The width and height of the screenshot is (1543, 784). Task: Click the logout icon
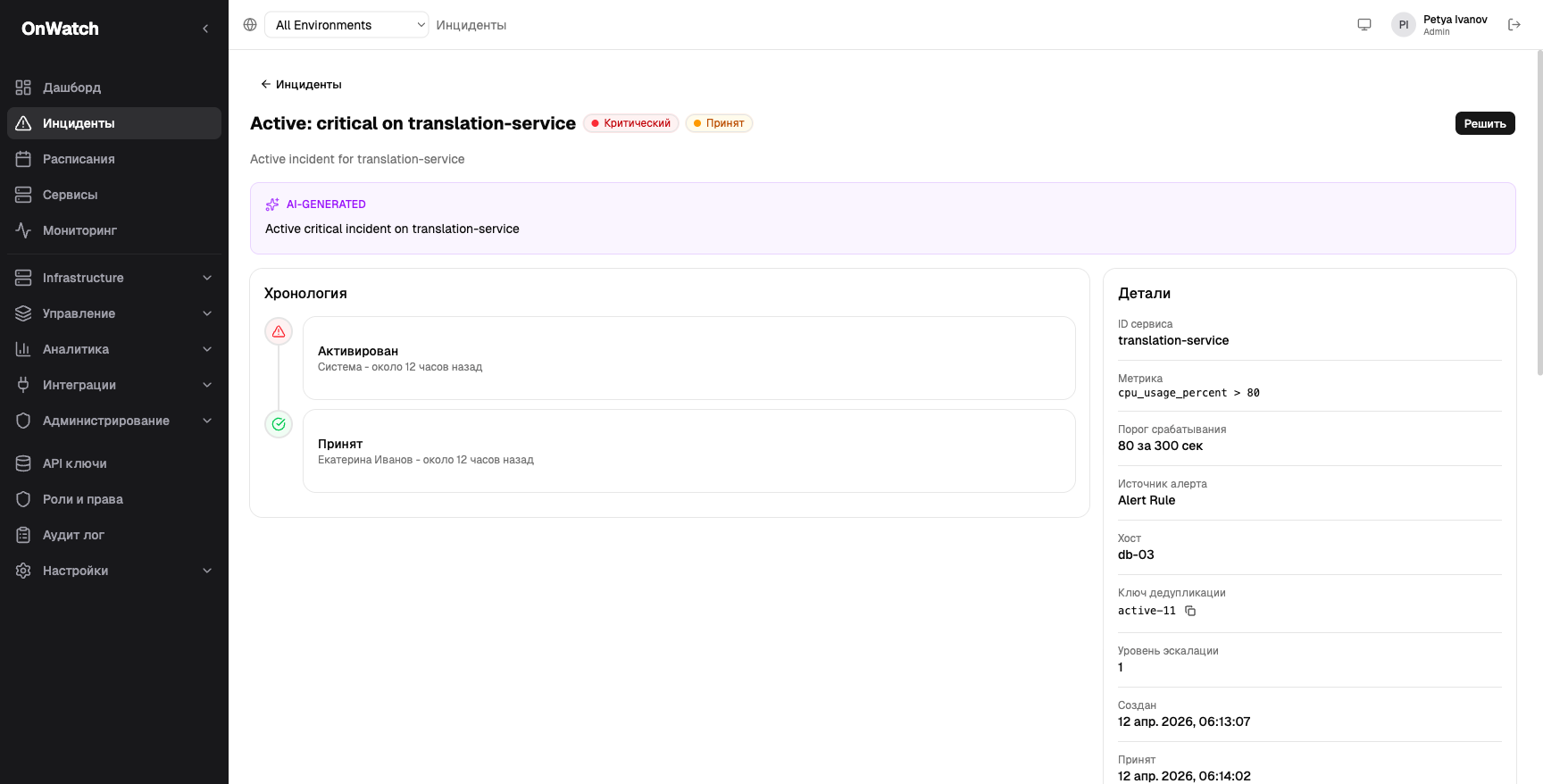[x=1514, y=25]
